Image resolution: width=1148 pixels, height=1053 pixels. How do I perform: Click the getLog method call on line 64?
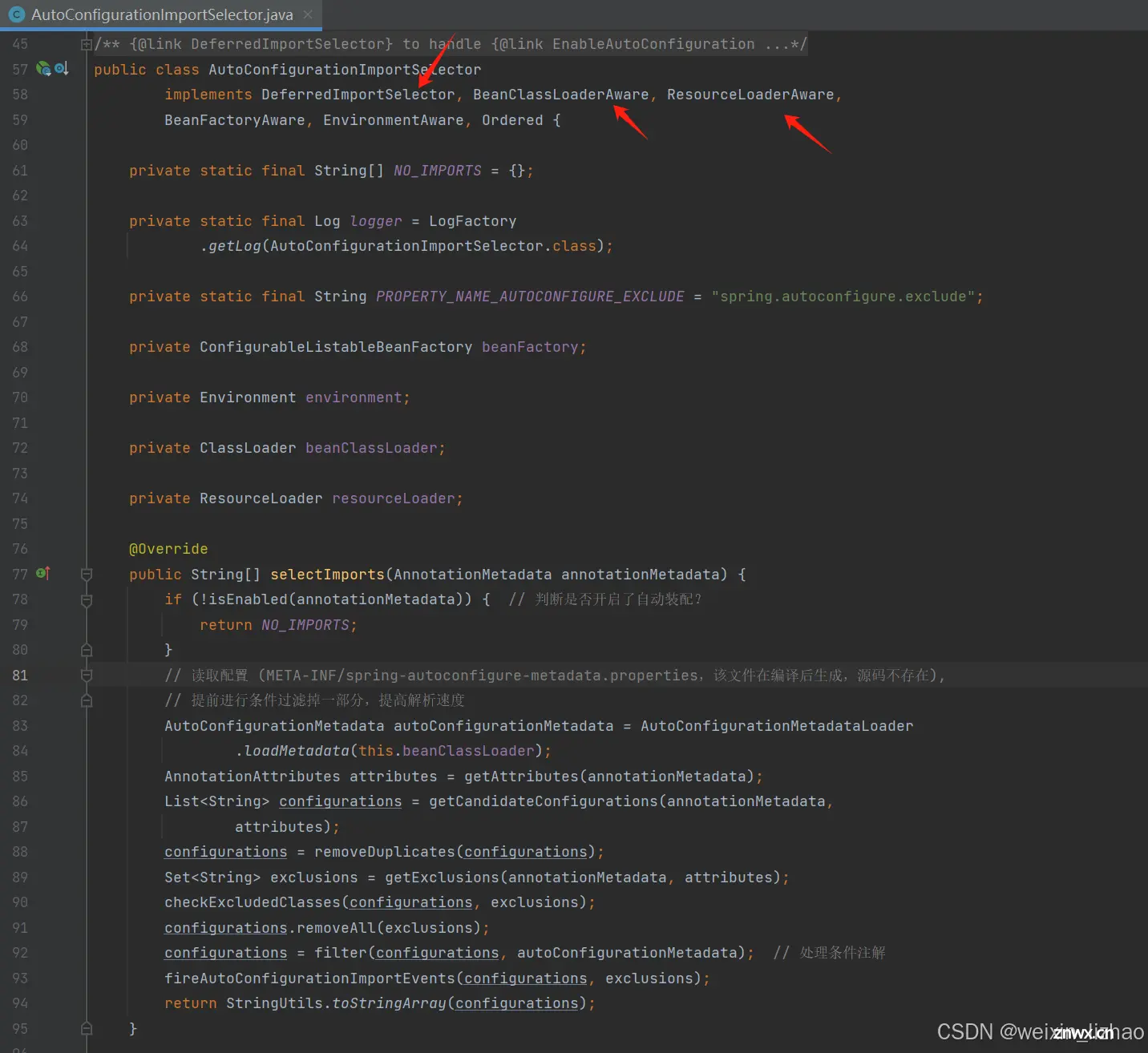234,246
